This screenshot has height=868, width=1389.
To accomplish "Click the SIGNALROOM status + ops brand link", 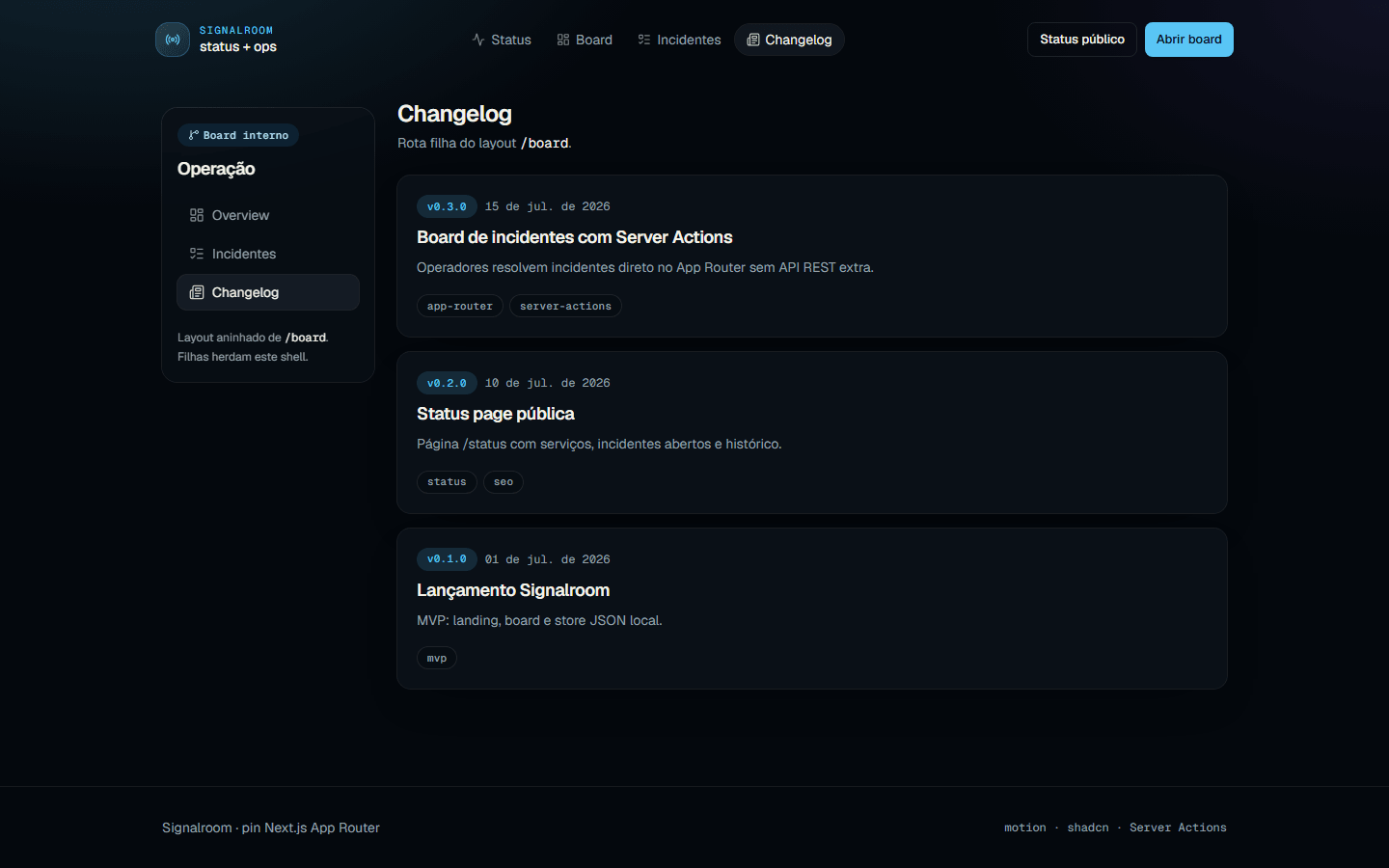I will 216,40.
